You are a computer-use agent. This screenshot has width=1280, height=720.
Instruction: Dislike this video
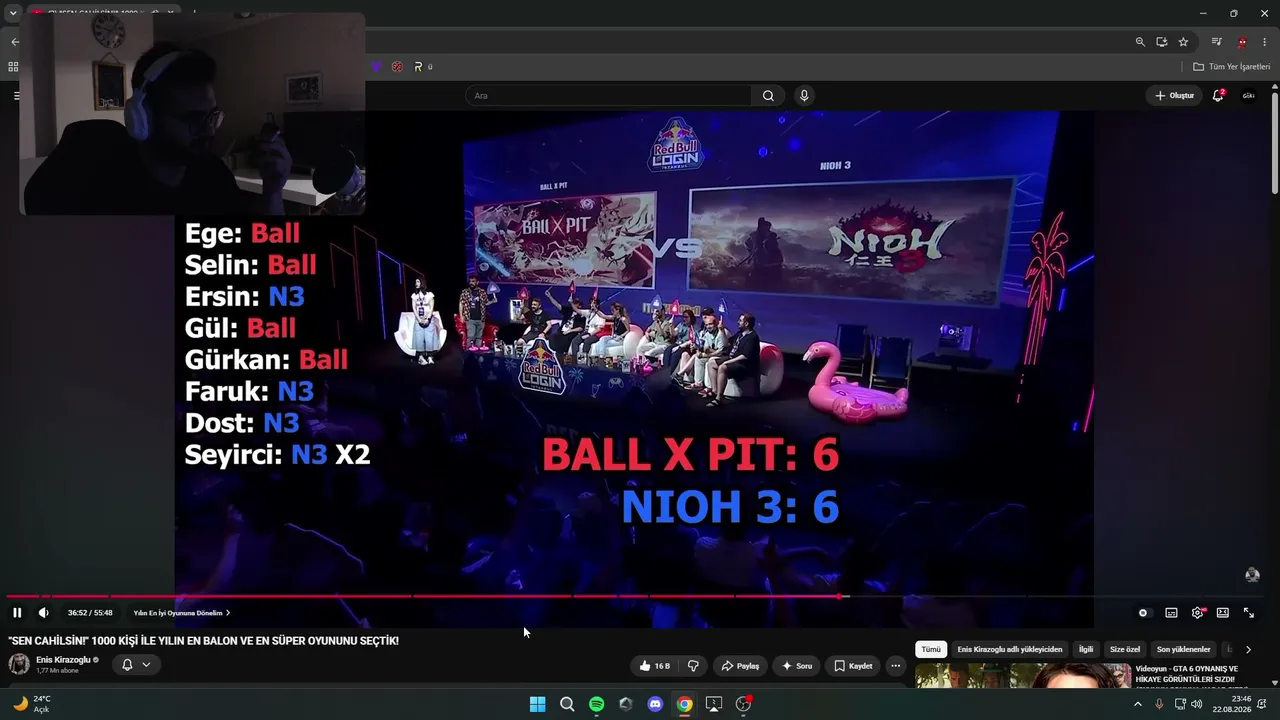click(x=693, y=666)
